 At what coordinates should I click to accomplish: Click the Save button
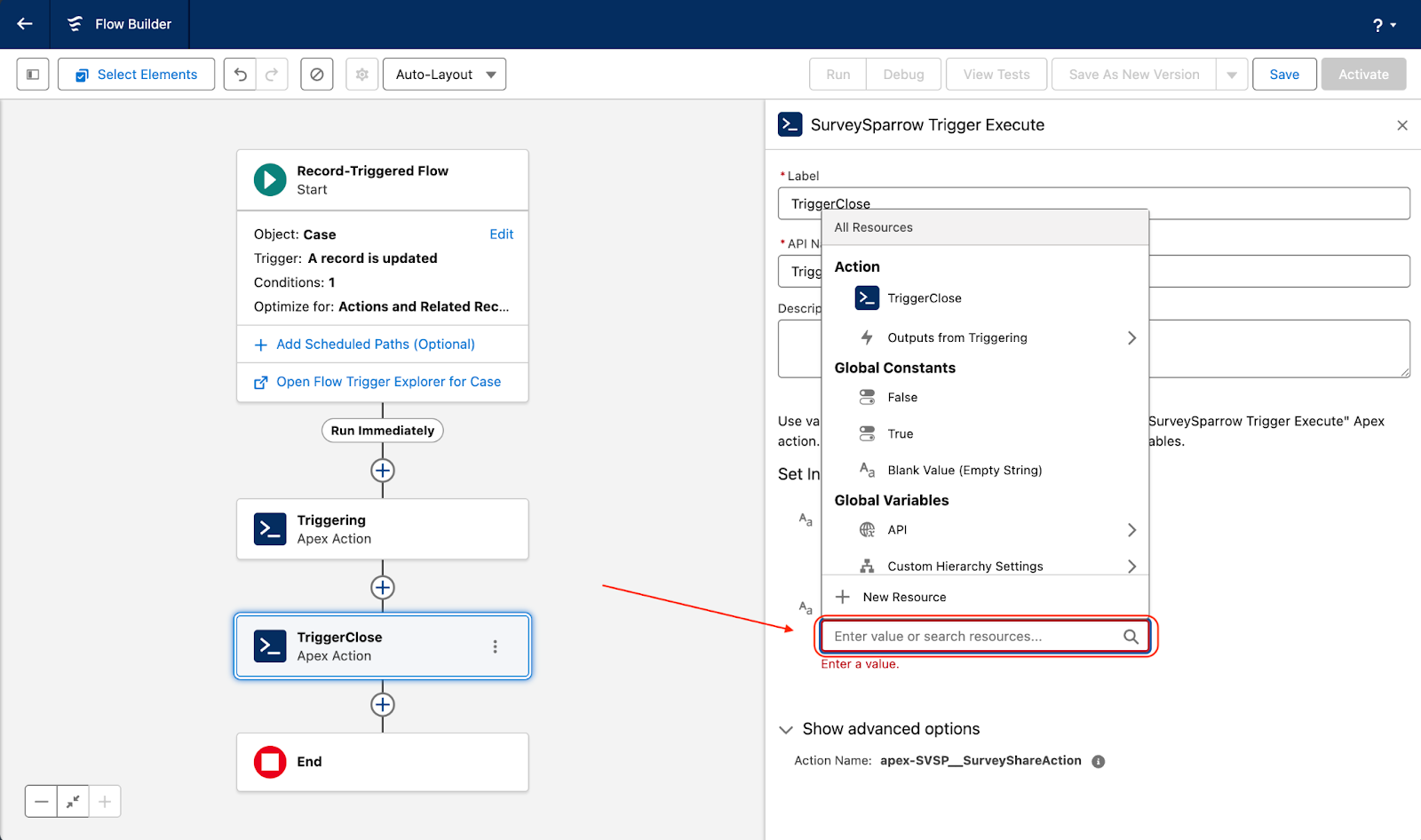click(1284, 75)
